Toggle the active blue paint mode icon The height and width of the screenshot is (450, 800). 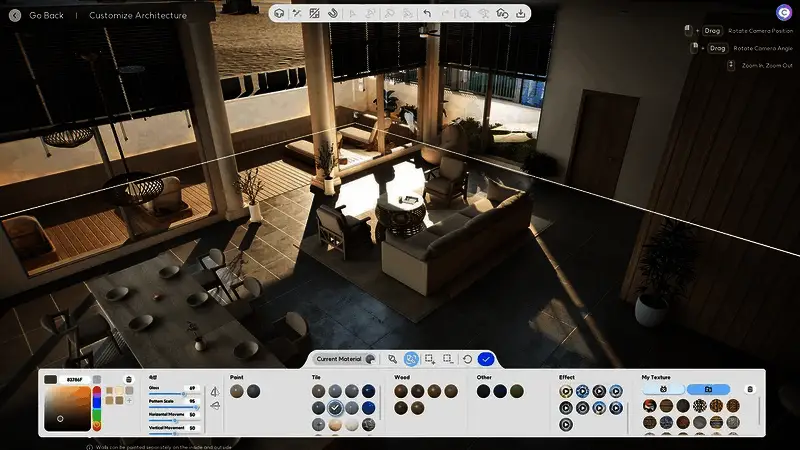pos(412,359)
